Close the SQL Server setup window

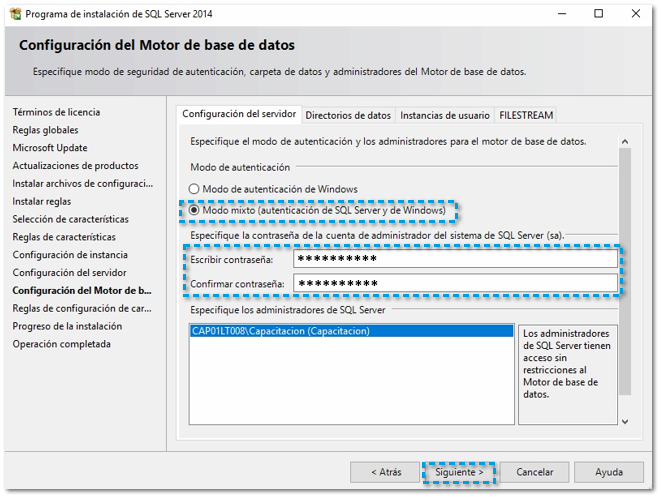[x=636, y=14]
